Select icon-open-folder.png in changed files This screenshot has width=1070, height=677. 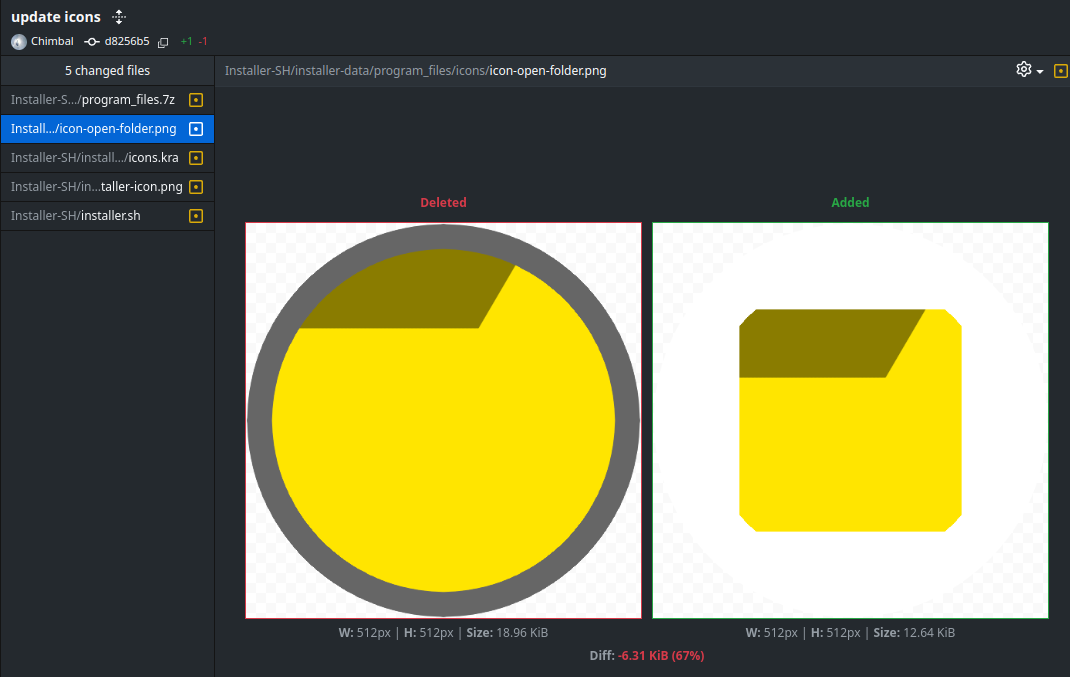(107, 129)
